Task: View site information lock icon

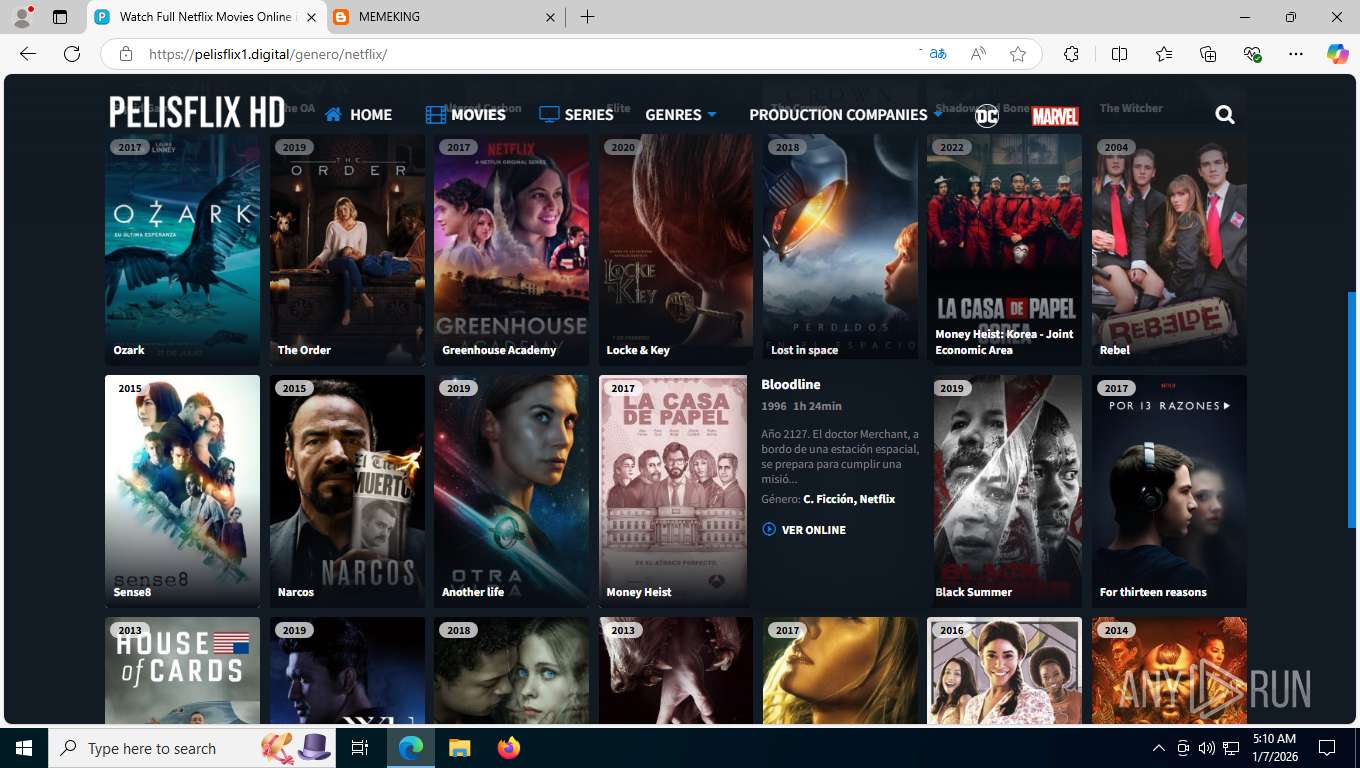Action: [x=126, y=54]
